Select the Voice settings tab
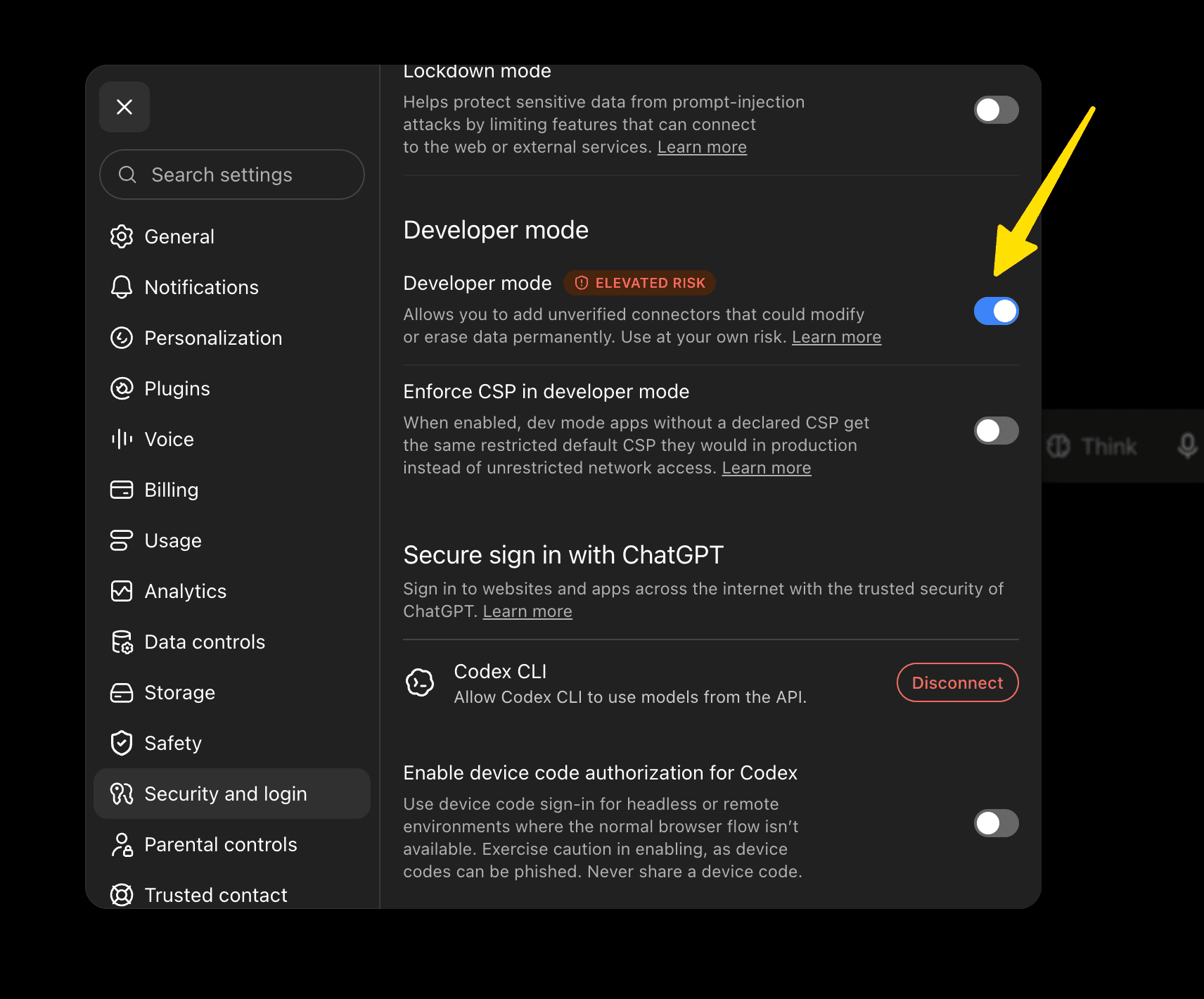Screen dimensions: 1204x999 [x=232, y=439]
